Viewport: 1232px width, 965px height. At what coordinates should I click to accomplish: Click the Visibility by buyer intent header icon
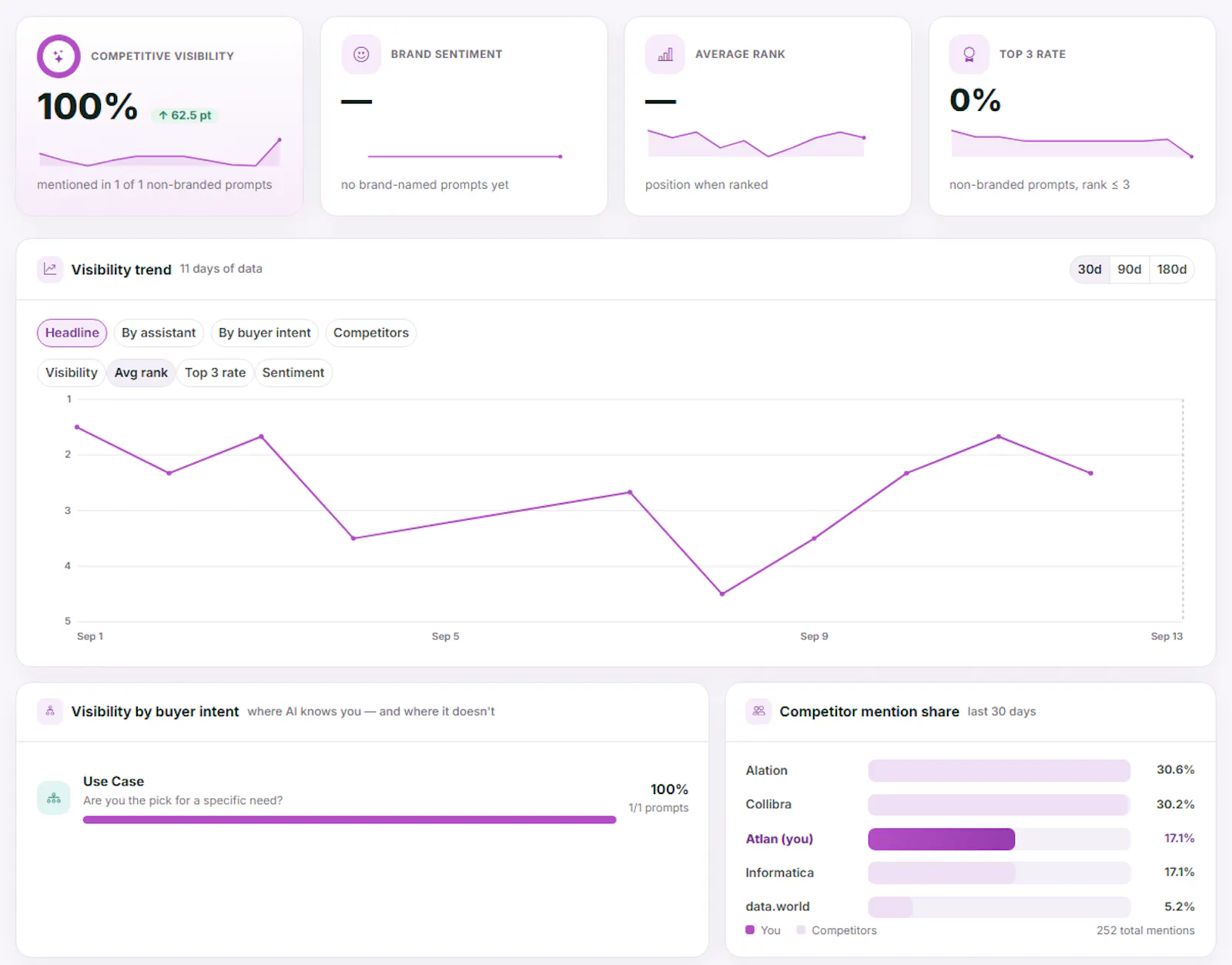point(50,711)
